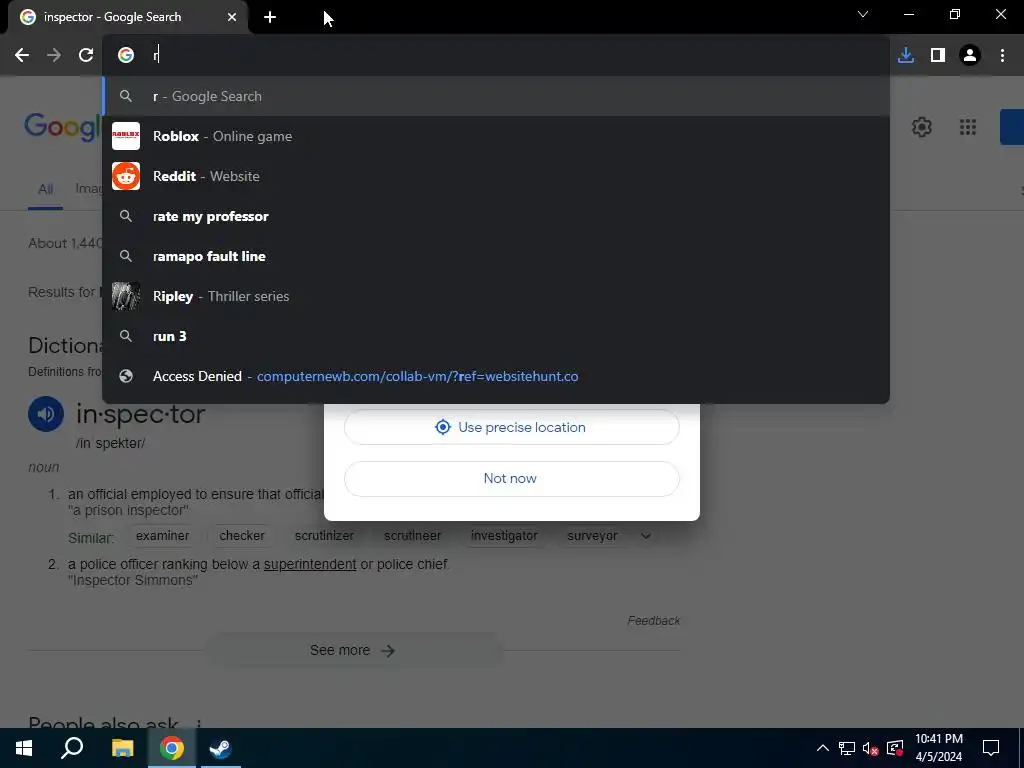Open the Windows Start menu

24,748
